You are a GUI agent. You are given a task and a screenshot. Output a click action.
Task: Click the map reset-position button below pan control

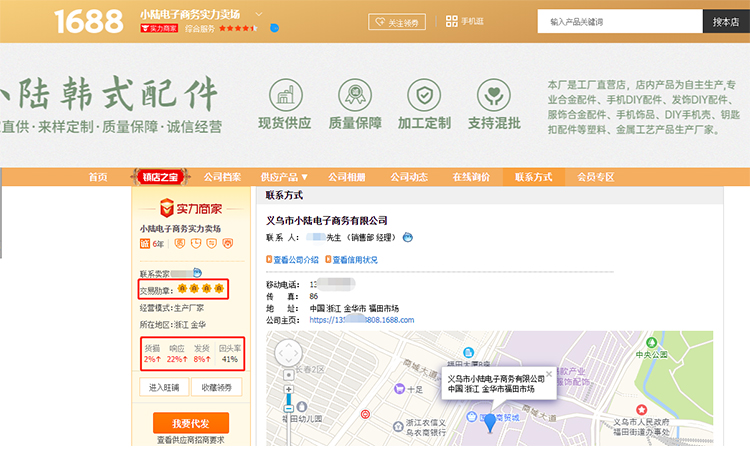[x=288, y=374]
